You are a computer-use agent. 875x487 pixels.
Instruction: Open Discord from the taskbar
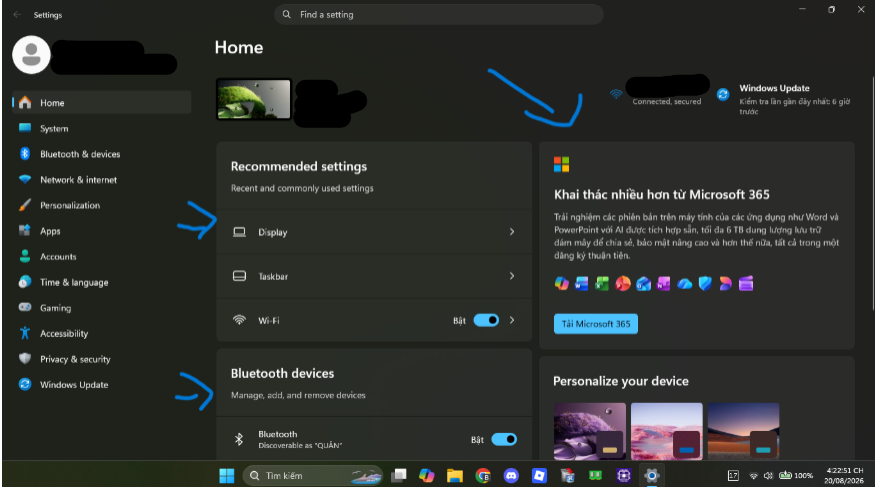[x=511, y=475]
